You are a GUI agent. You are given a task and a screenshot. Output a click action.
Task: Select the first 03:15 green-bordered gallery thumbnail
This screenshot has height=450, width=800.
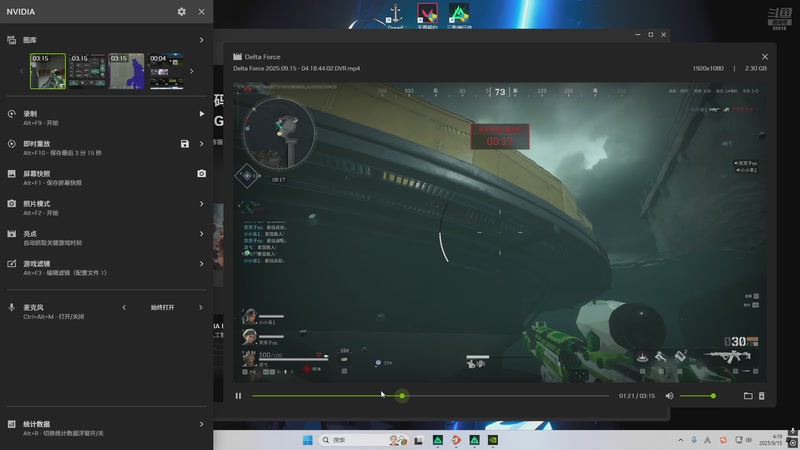pos(48,71)
